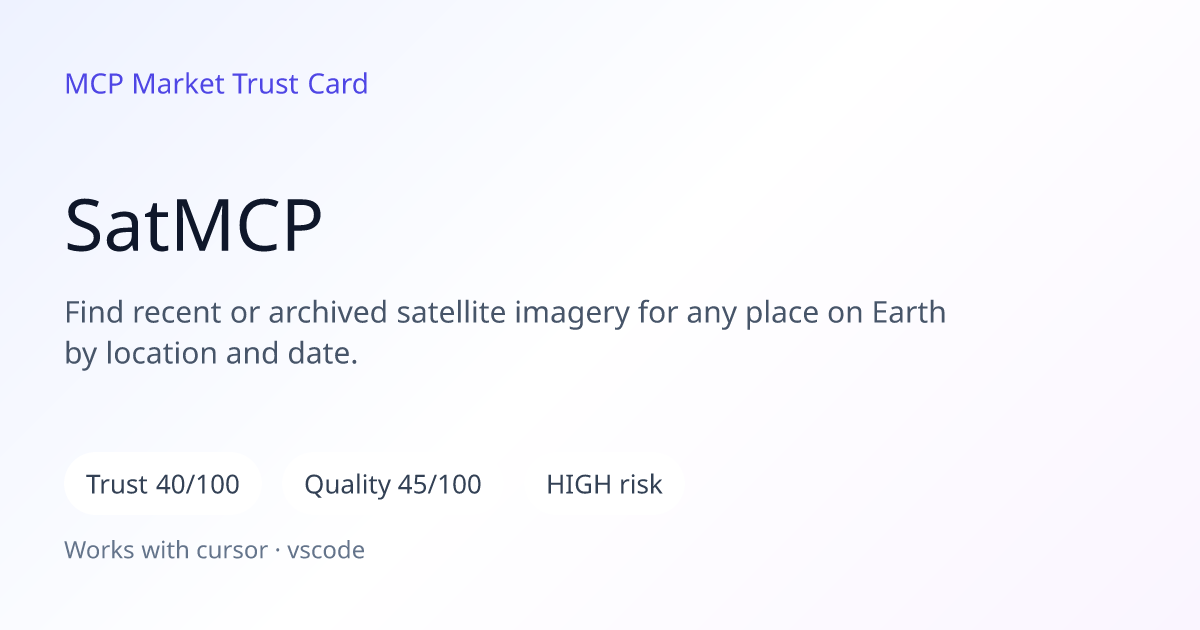Click the word Find starting the description
The image size is (1200, 630).
[x=92, y=313]
